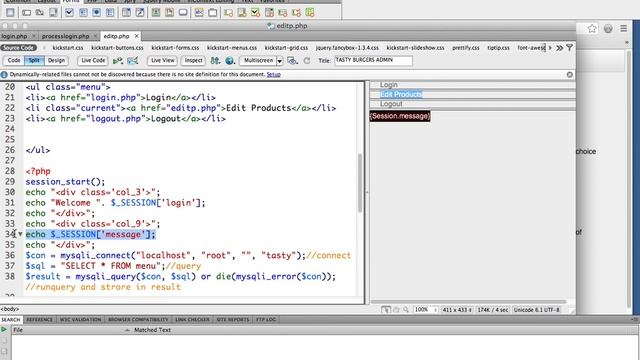The image size is (640, 360).
Task: Insert Spry Validation Checkbox
Action: point(256,13)
